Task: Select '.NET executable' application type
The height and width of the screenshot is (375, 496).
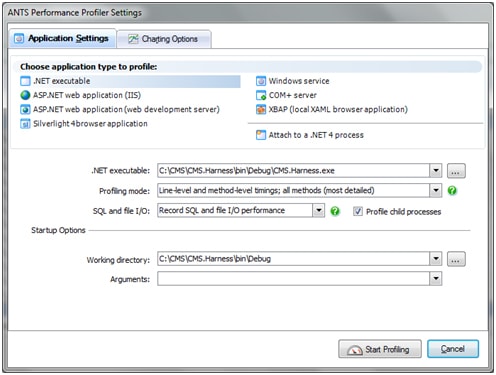Action: 130,81
